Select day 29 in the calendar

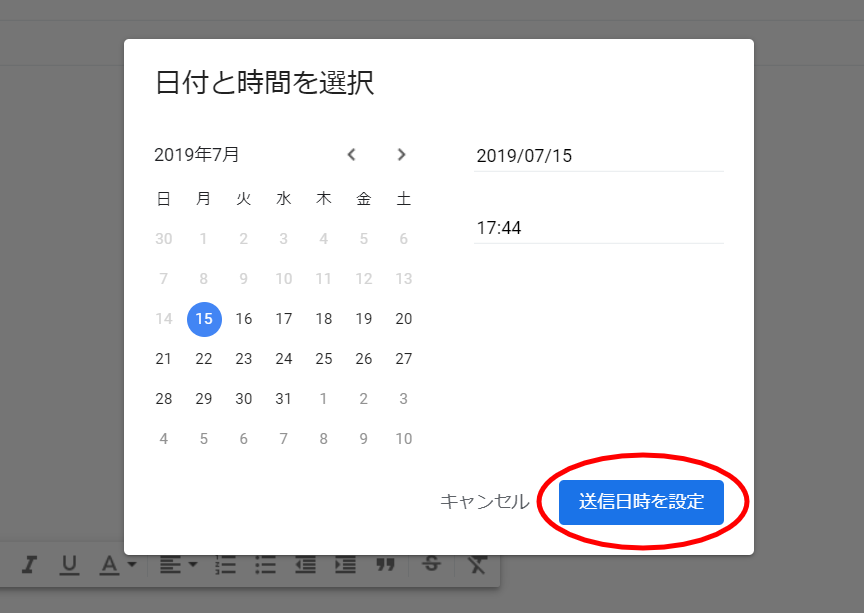204,399
